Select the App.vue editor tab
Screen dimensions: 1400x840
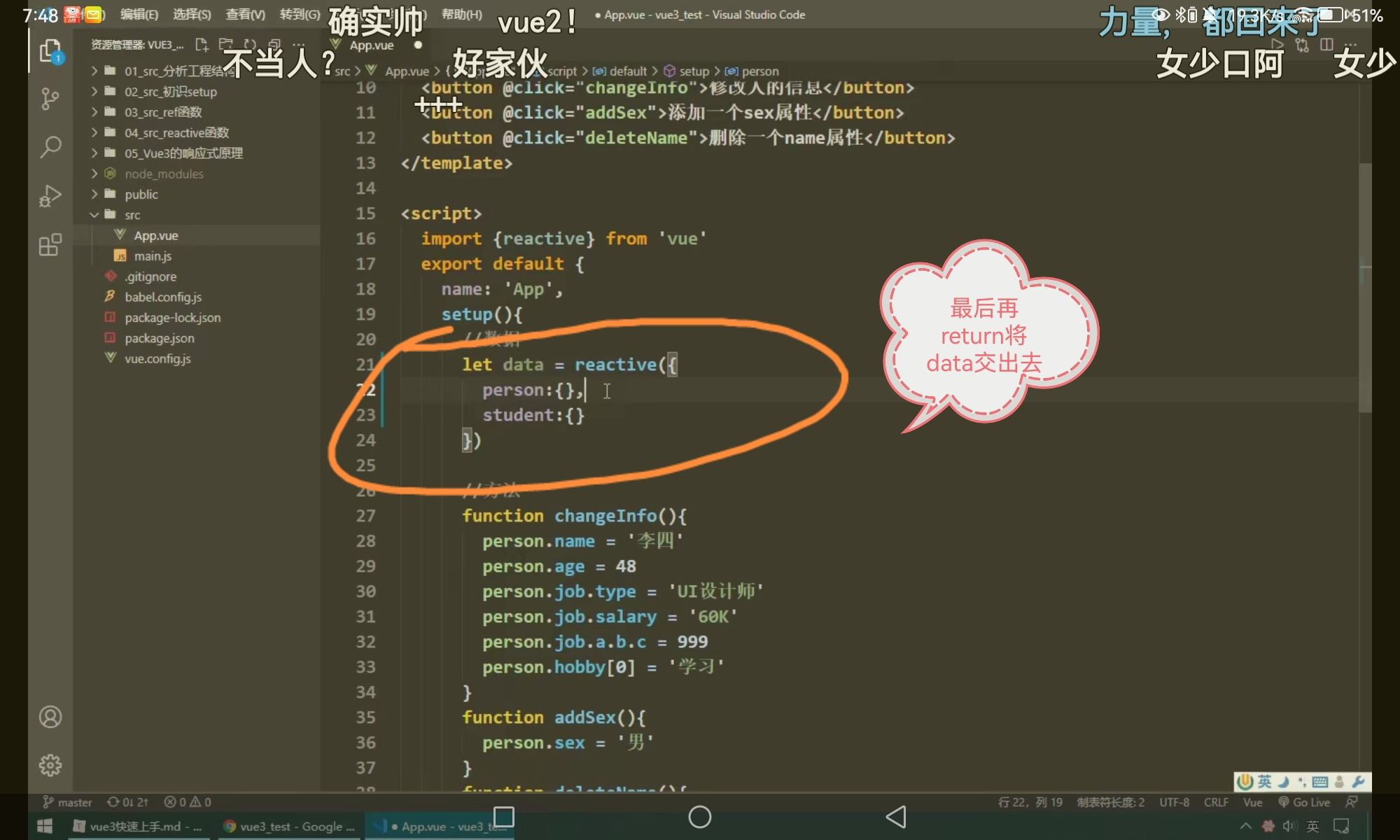[x=372, y=45]
